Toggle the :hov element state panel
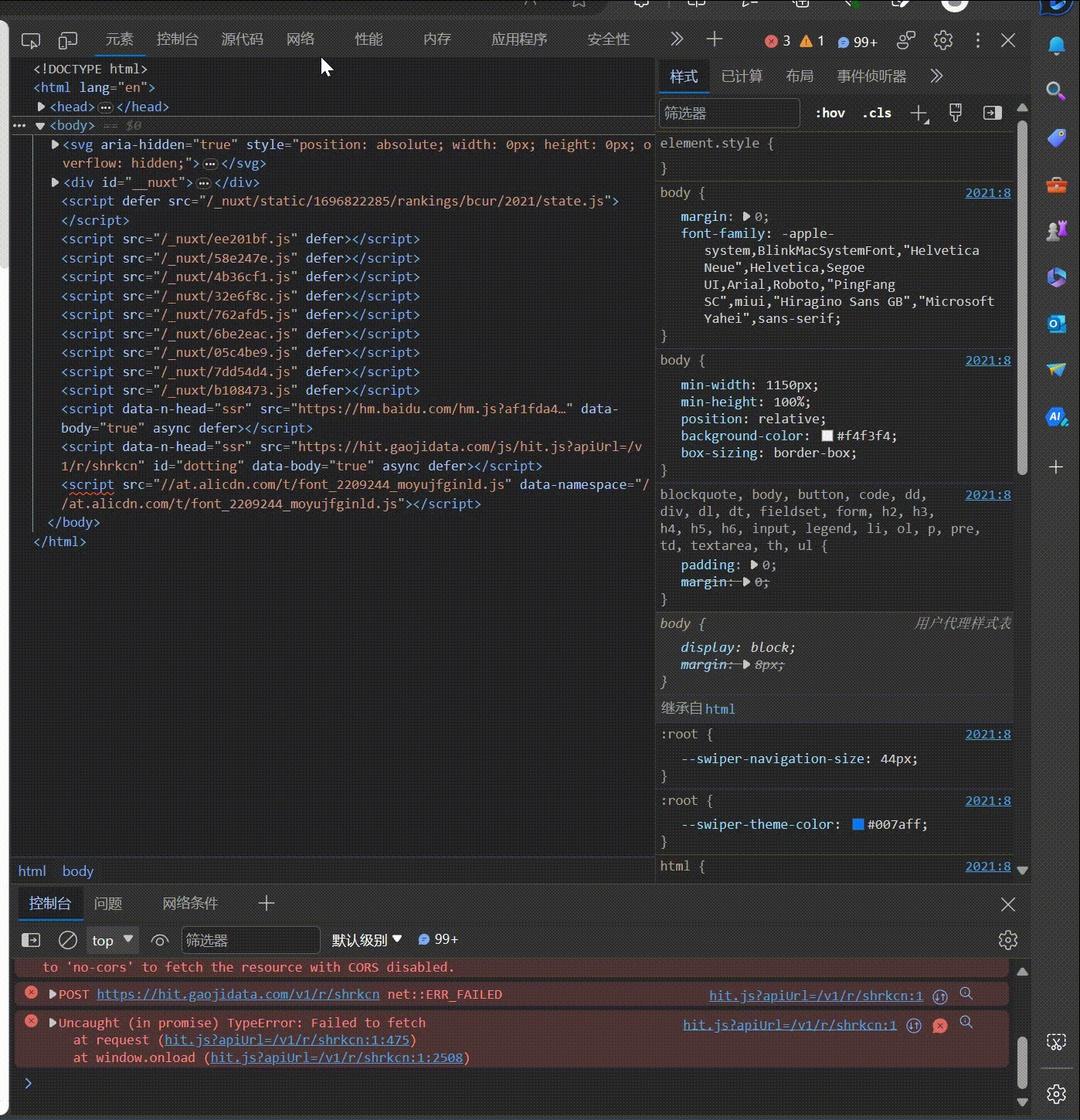The height and width of the screenshot is (1120, 1080). [x=830, y=113]
